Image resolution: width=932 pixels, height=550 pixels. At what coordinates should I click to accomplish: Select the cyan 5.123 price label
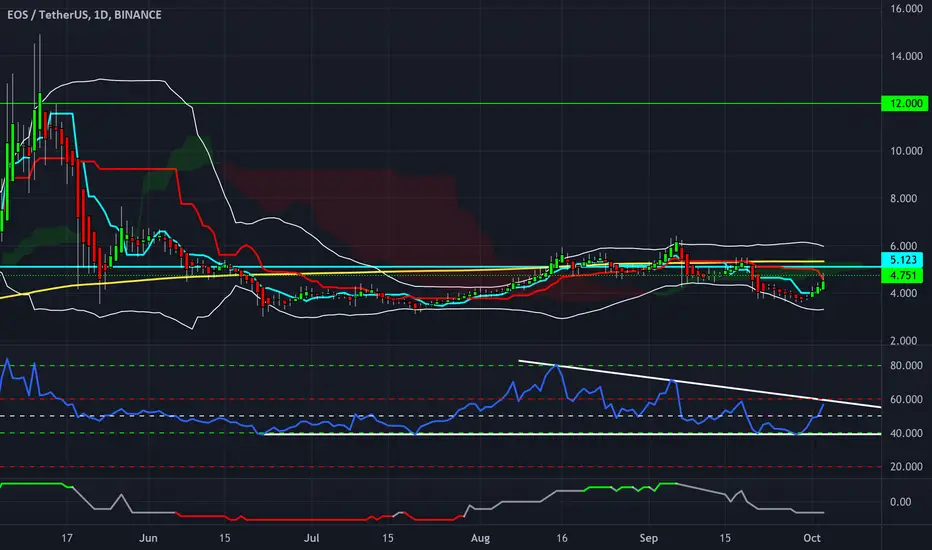coord(903,260)
